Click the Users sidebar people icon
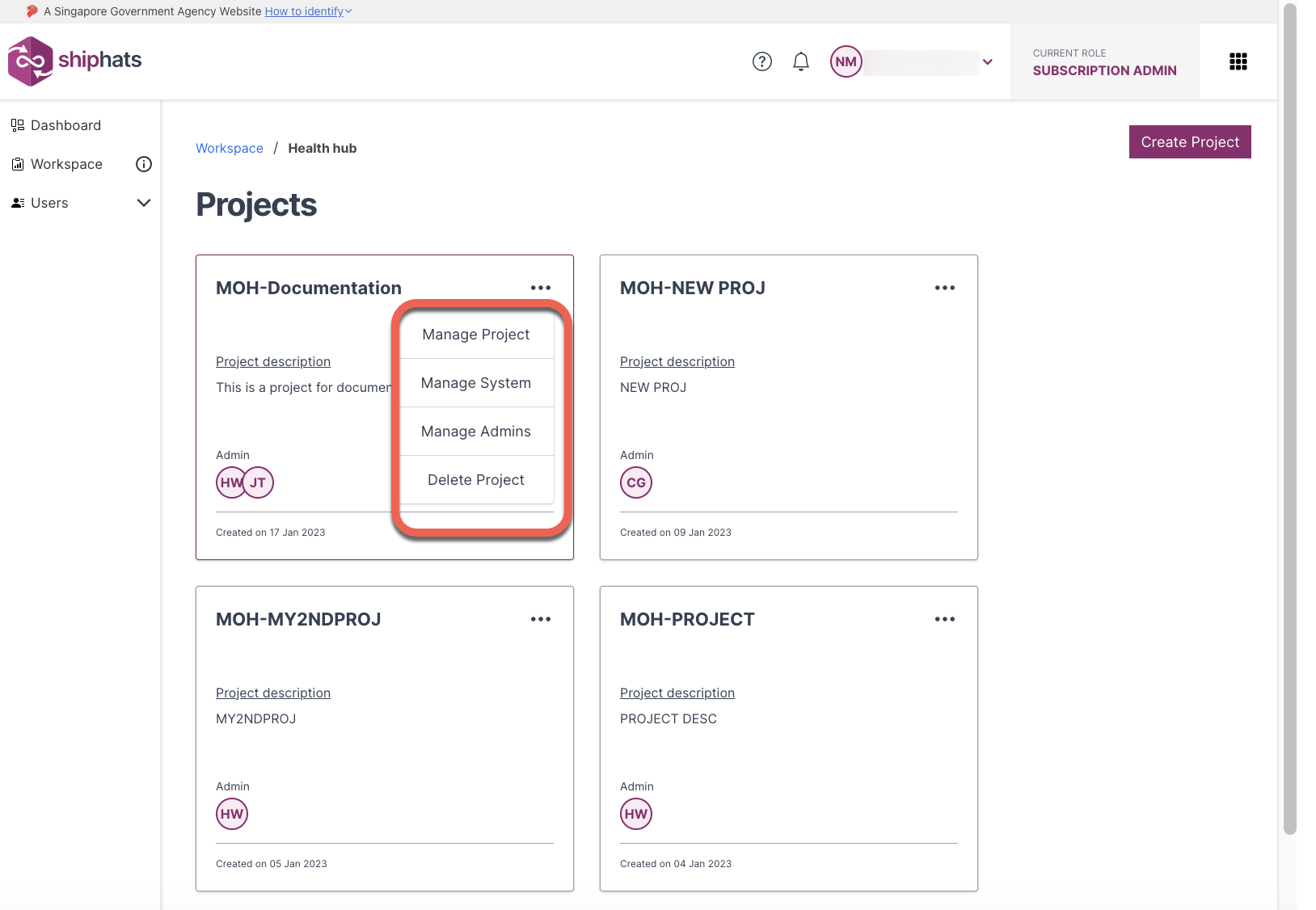 click(18, 203)
